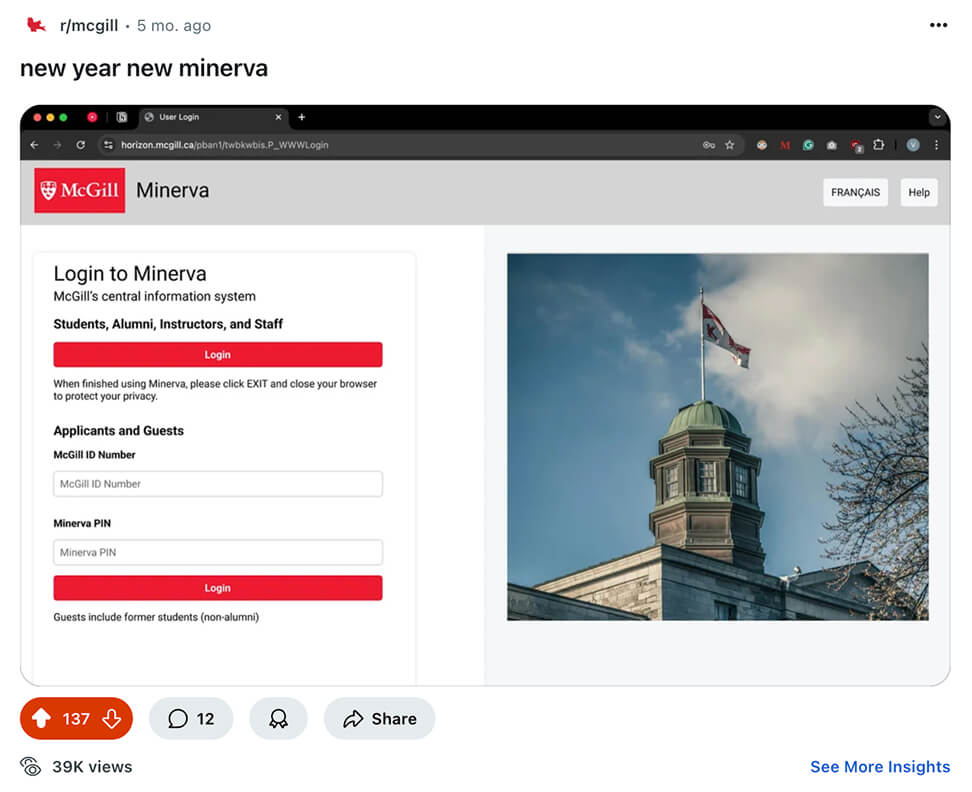Downvote the post with the down arrow

(x=112, y=718)
